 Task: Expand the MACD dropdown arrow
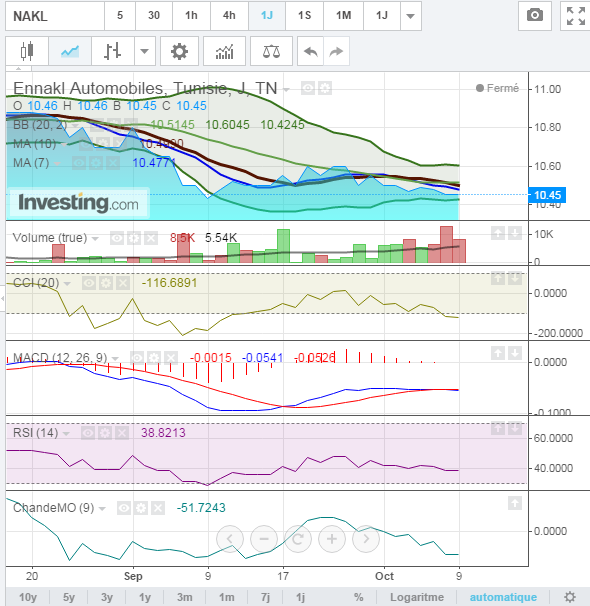[115, 359]
